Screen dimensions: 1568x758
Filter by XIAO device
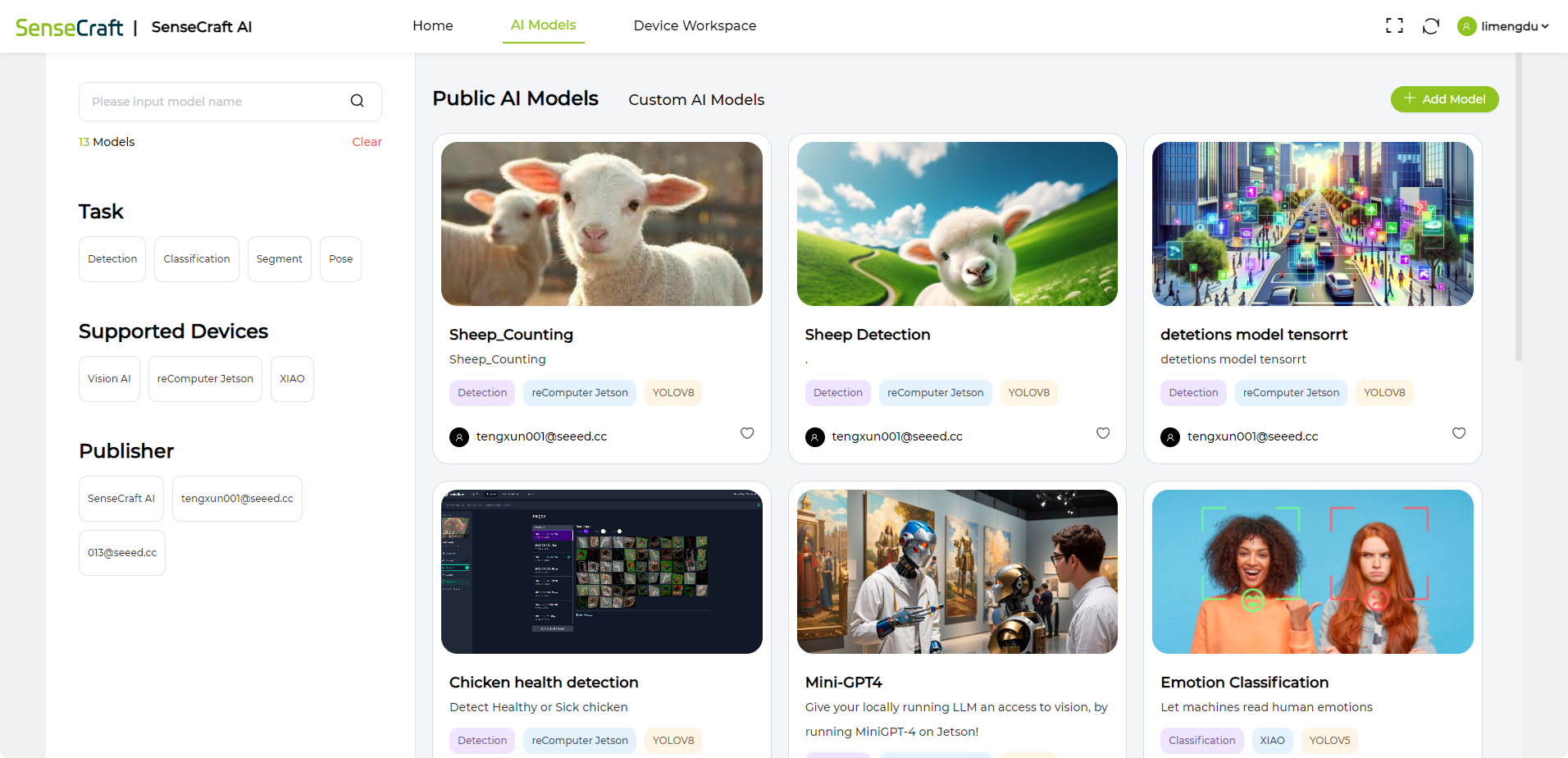tap(292, 379)
